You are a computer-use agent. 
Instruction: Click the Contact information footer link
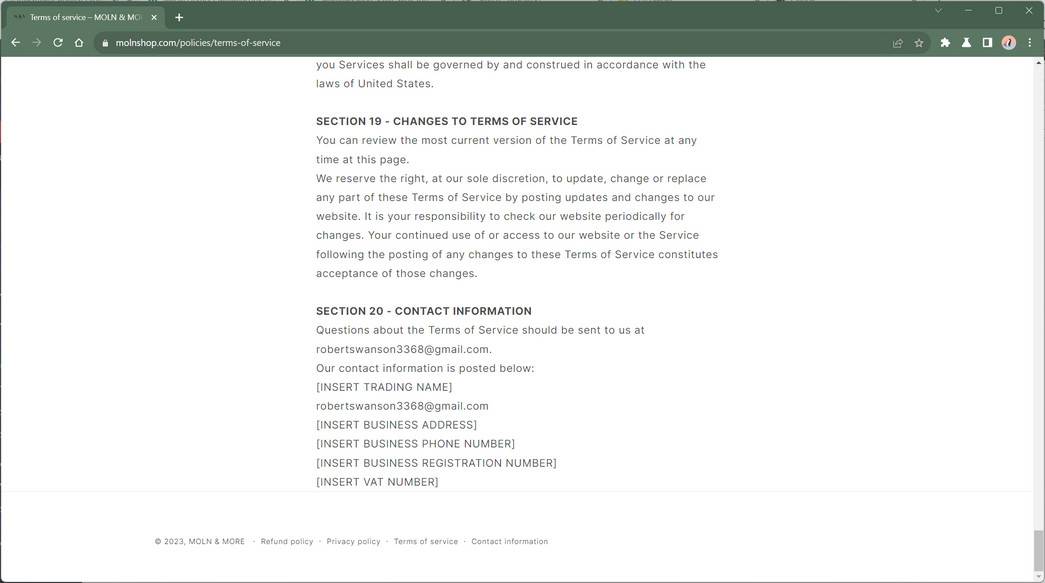510,541
